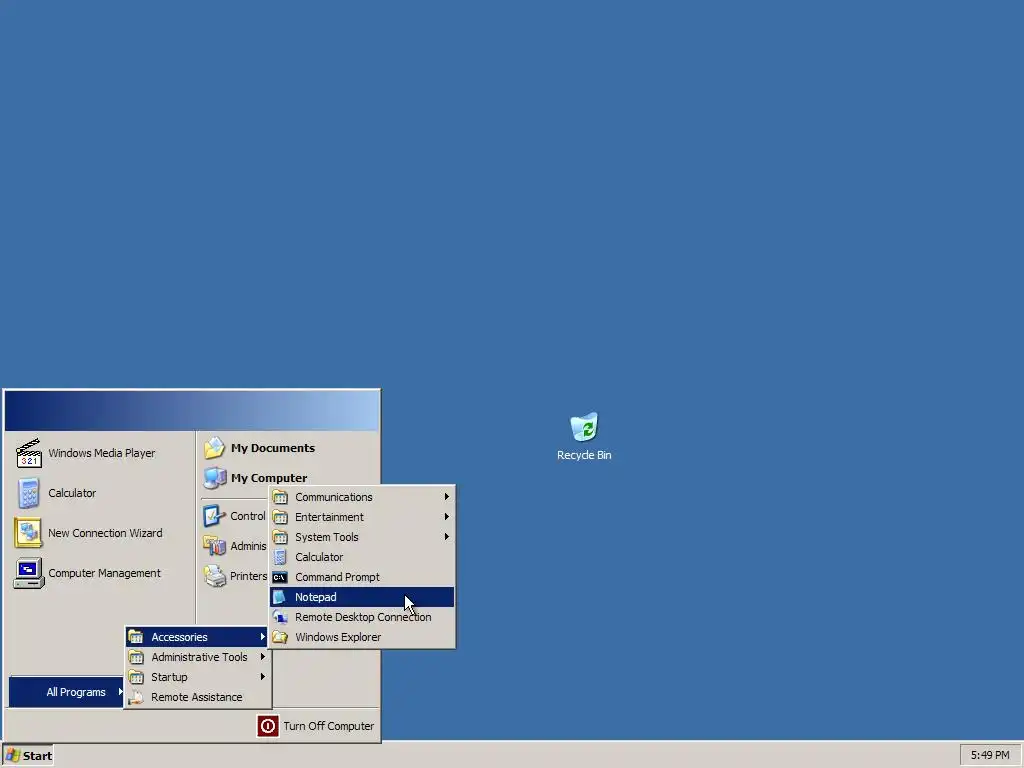Select the Recycle Bin desktop icon
The width and height of the screenshot is (1024, 768).
[584, 427]
